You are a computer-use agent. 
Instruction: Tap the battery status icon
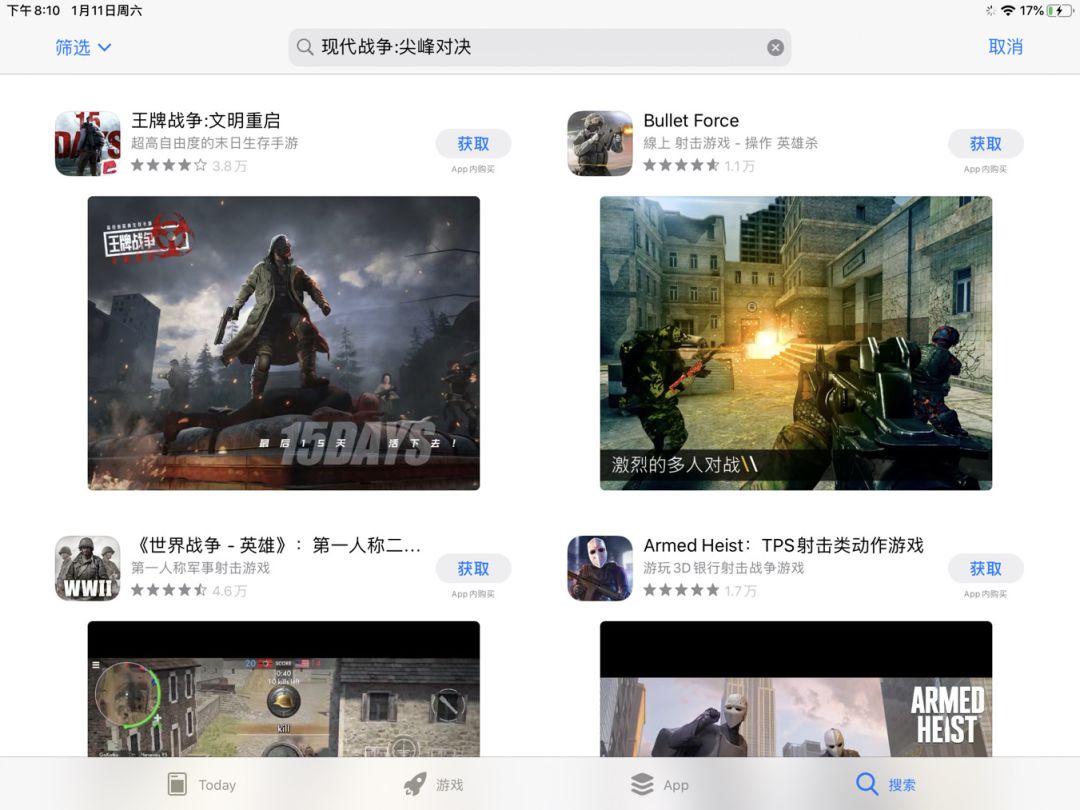tap(1059, 10)
